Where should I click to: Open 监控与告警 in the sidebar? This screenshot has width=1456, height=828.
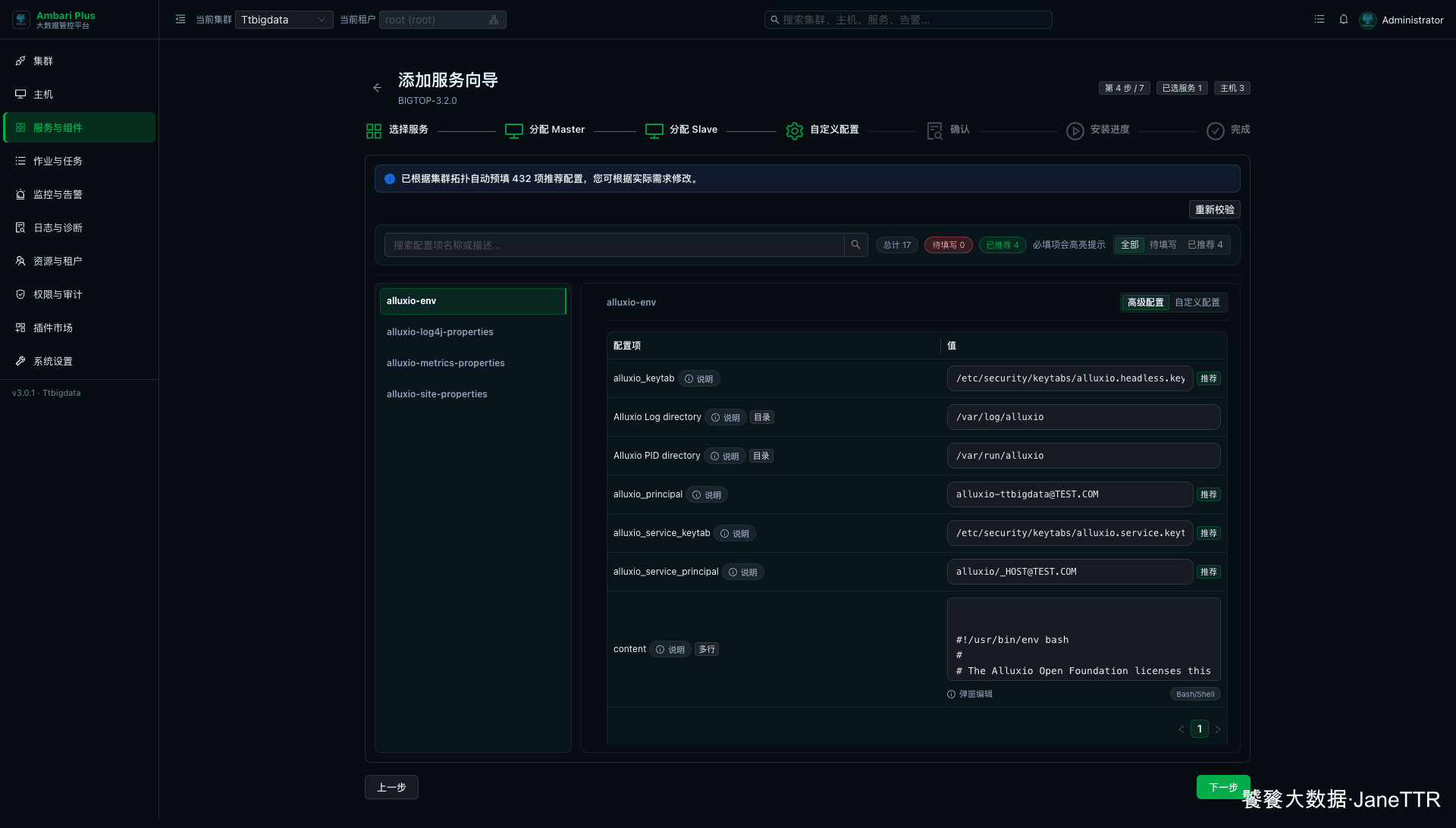(x=79, y=194)
